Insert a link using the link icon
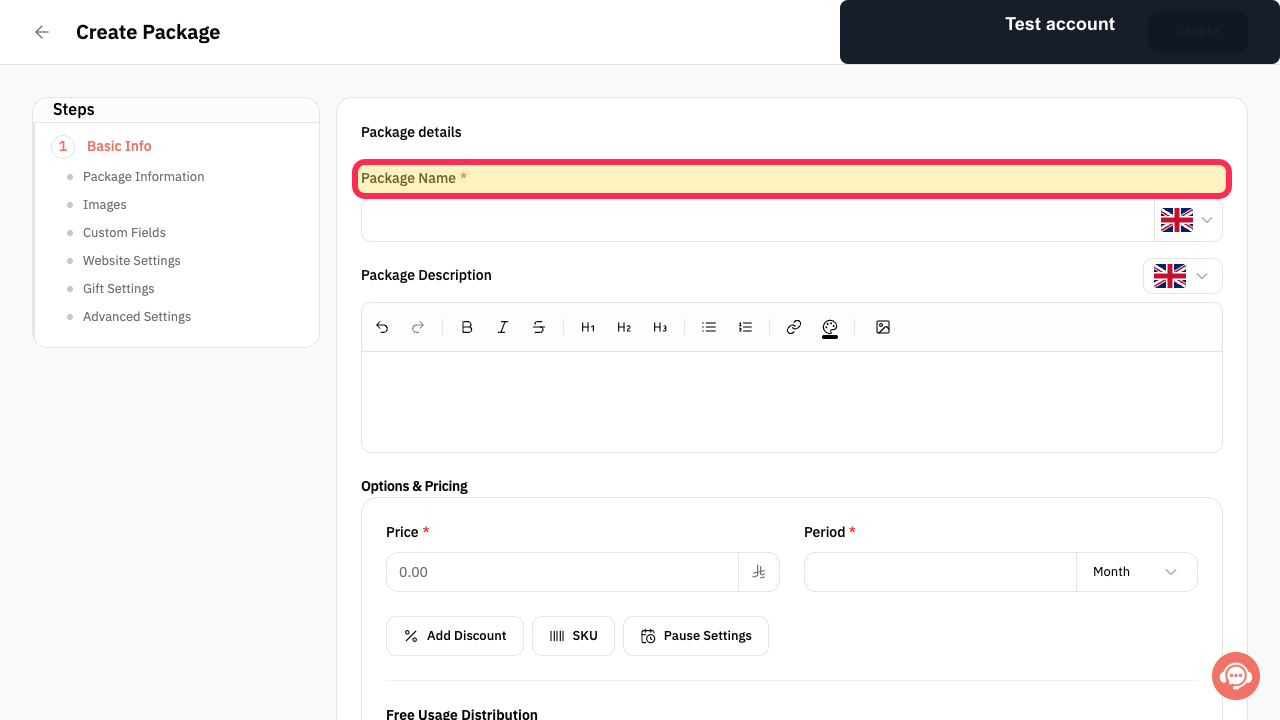 click(x=794, y=327)
